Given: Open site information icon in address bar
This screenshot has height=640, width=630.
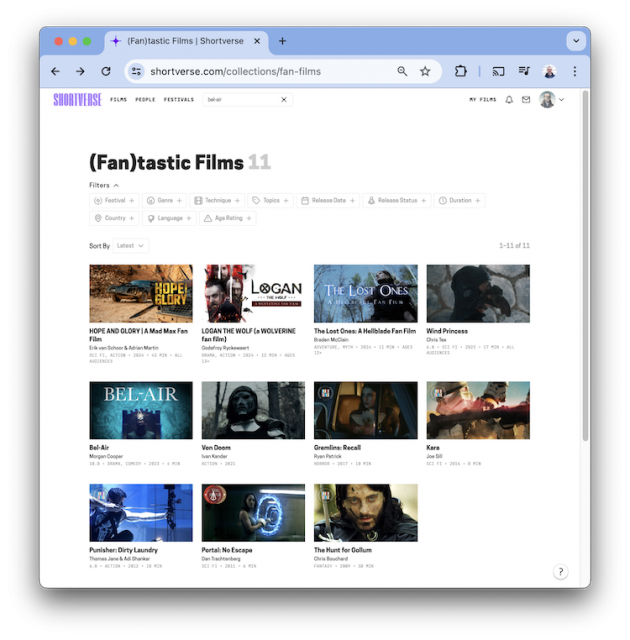Looking at the screenshot, I should click(x=136, y=71).
